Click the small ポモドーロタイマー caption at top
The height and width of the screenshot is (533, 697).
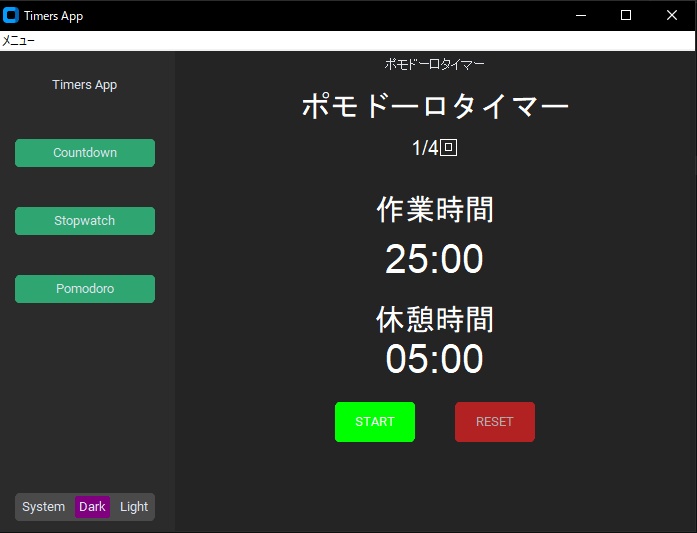[434, 64]
